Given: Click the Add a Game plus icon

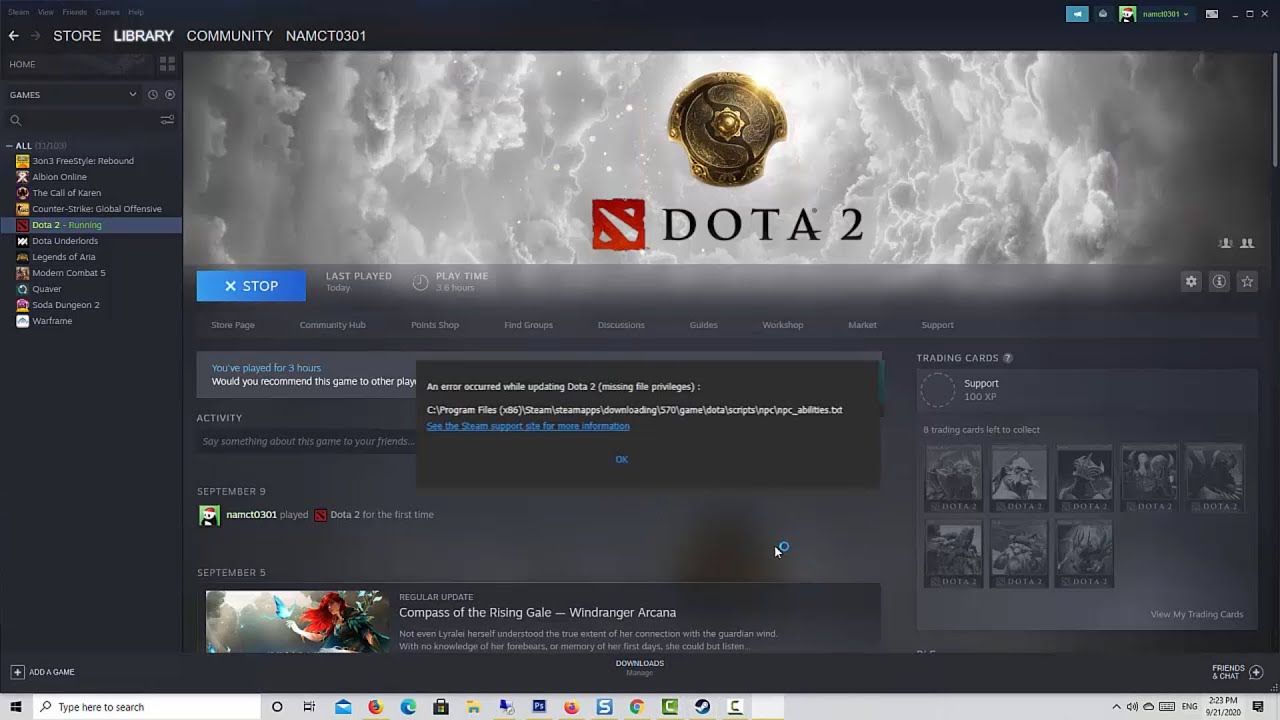Looking at the screenshot, I should 17,672.
